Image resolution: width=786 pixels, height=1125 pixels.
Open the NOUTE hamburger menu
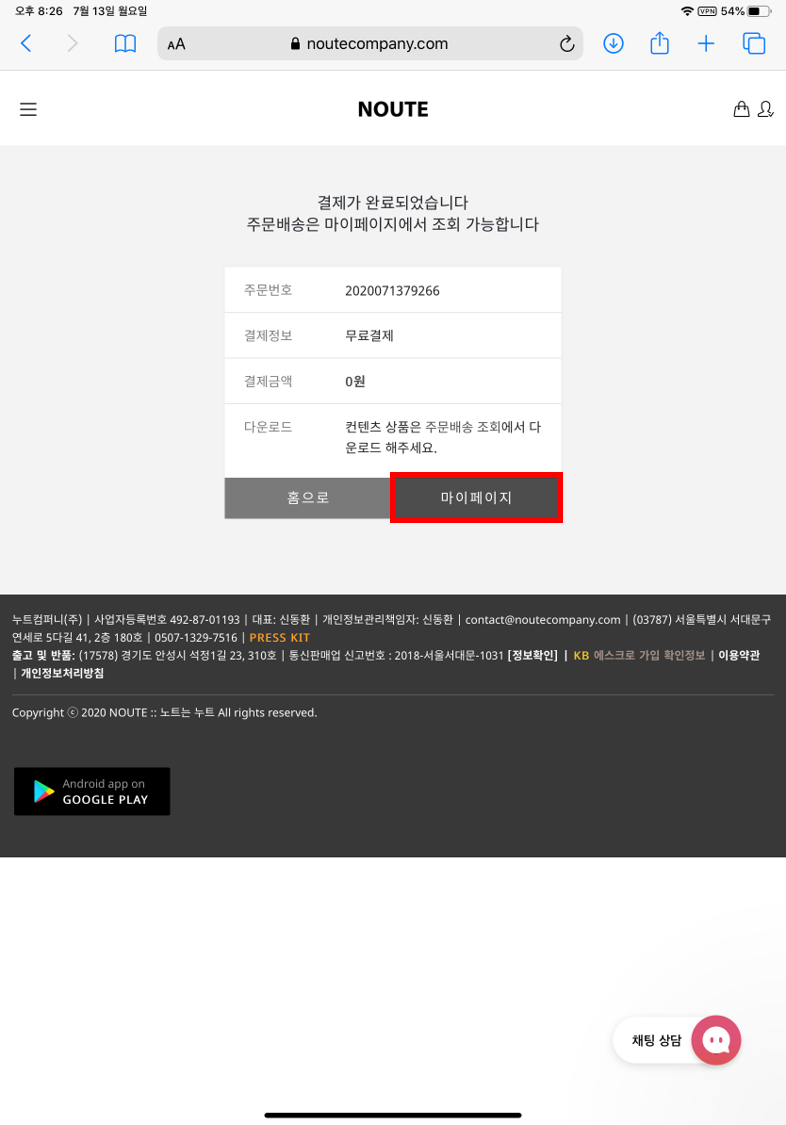(x=28, y=109)
